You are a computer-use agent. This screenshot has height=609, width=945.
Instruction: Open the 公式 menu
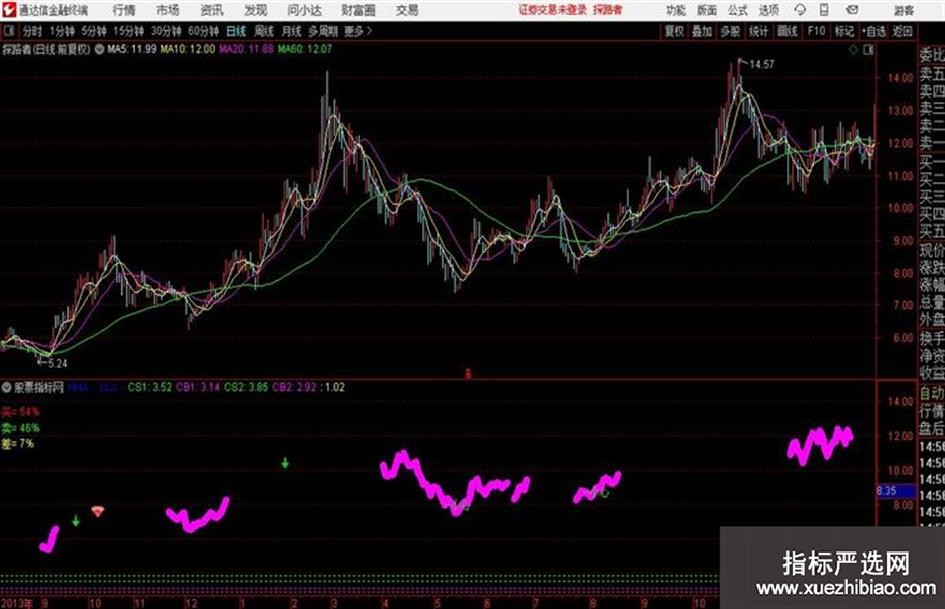tap(738, 10)
